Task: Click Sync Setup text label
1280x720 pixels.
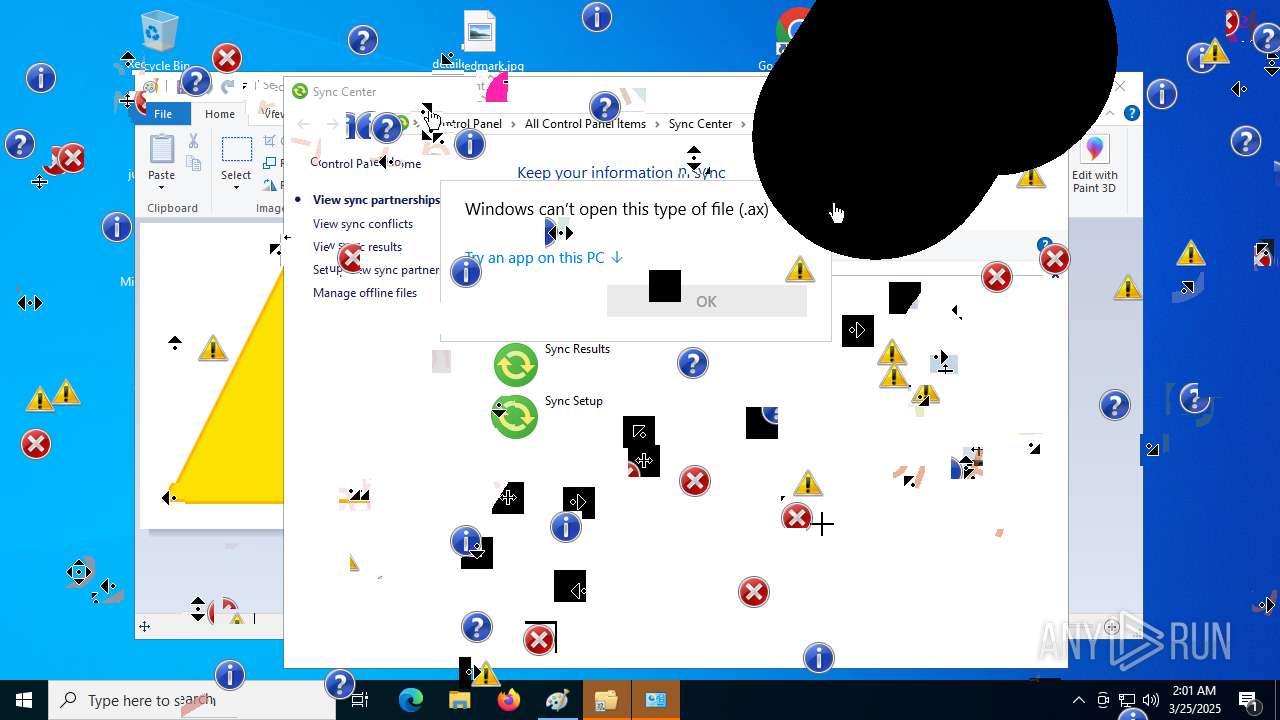Action: click(x=574, y=401)
